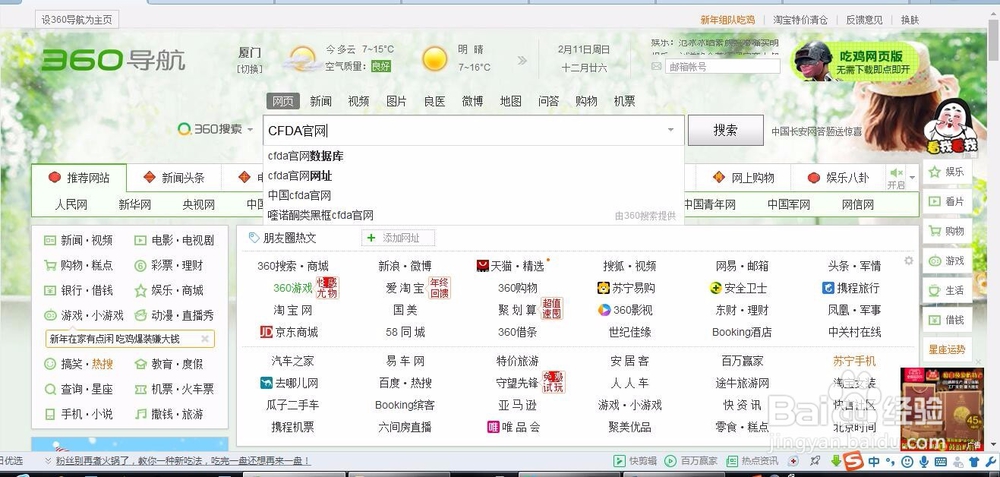Switch to the 地图 search tab
The width and height of the screenshot is (1000, 477).
click(x=510, y=101)
